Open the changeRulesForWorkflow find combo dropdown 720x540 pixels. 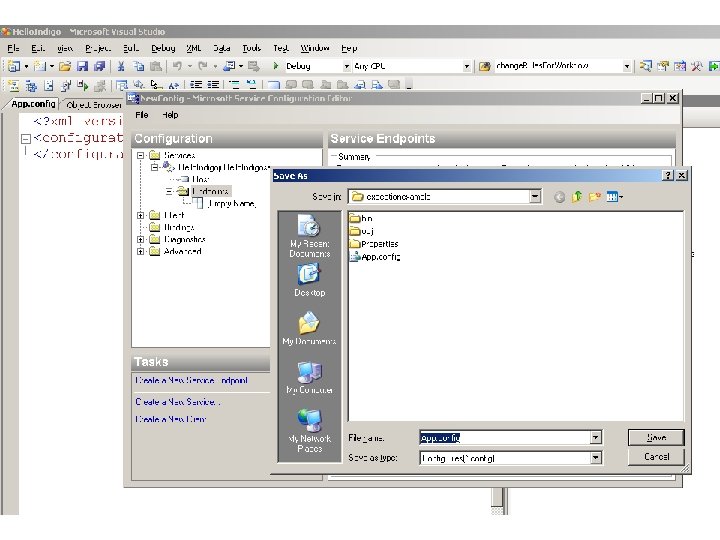tap(627, 67)
